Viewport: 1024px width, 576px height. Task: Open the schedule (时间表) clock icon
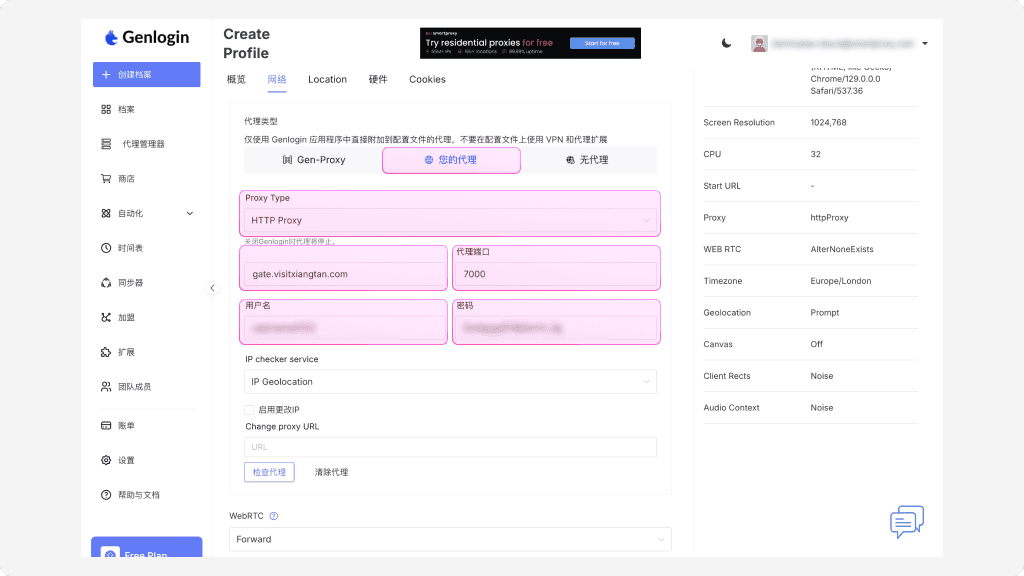point(106,248)
